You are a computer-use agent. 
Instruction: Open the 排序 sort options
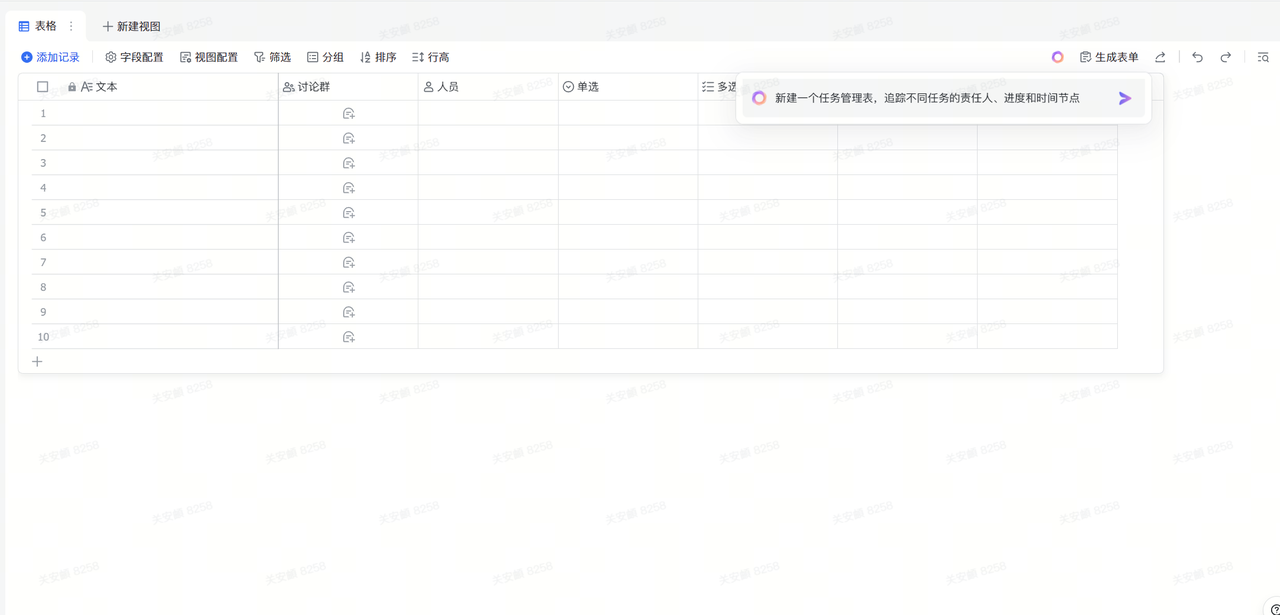(378, 57)
